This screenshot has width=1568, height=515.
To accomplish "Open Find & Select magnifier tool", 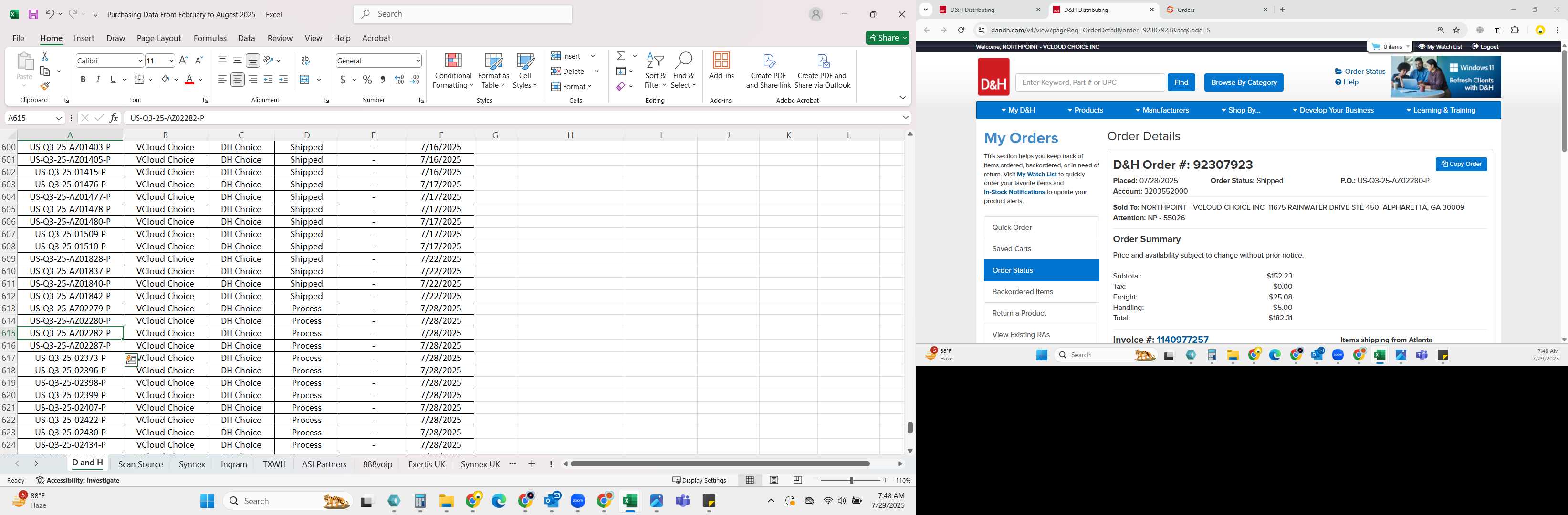I will (x=684, y=71).
